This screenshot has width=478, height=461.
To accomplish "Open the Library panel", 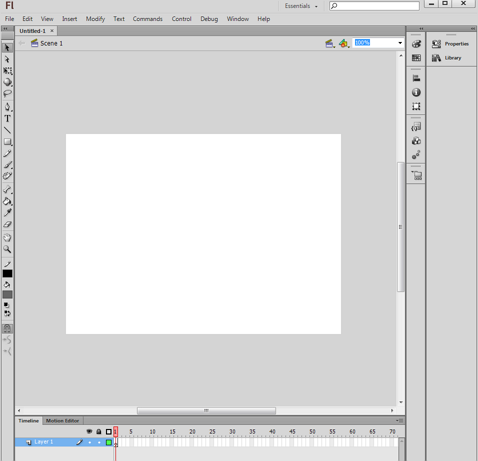I will (x=447, y=58).
